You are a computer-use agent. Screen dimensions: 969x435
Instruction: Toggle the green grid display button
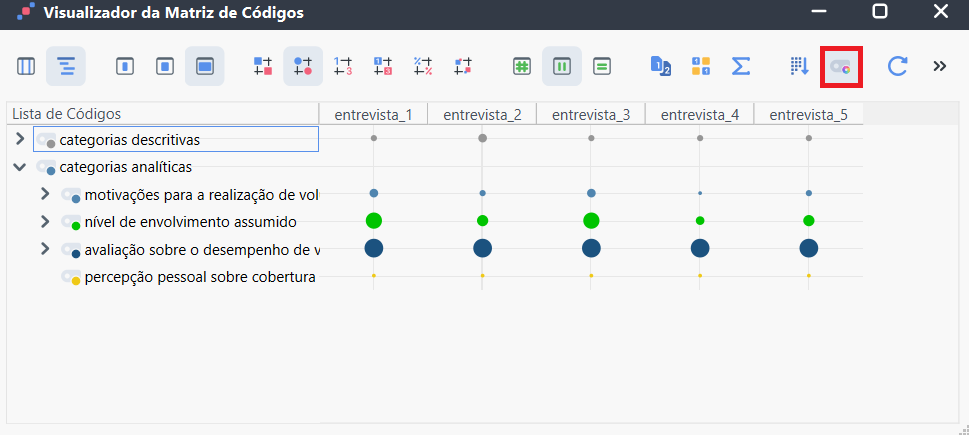[x=522, y=66]
